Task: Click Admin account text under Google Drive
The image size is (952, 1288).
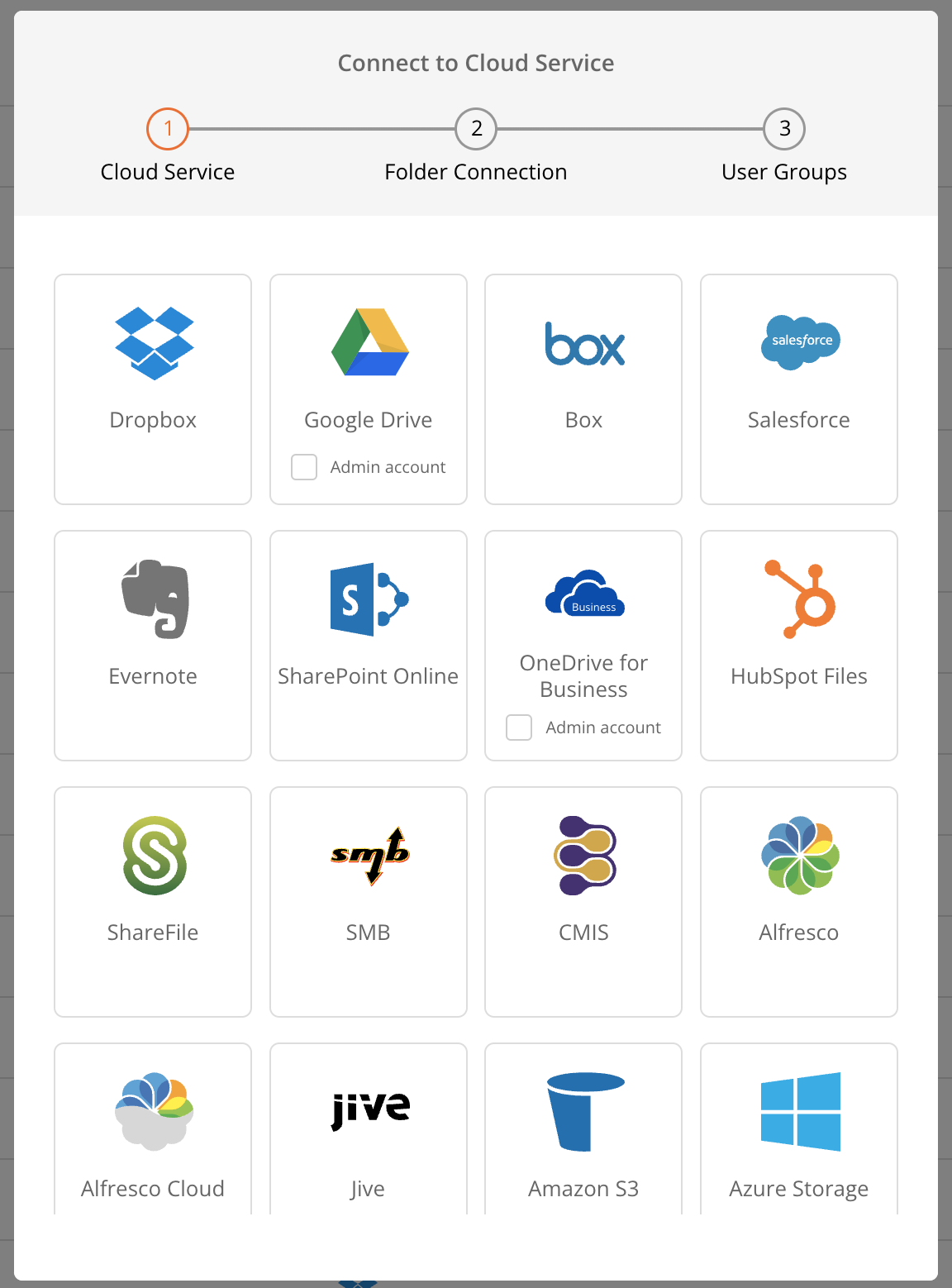Action: click(x=388, y=467)
